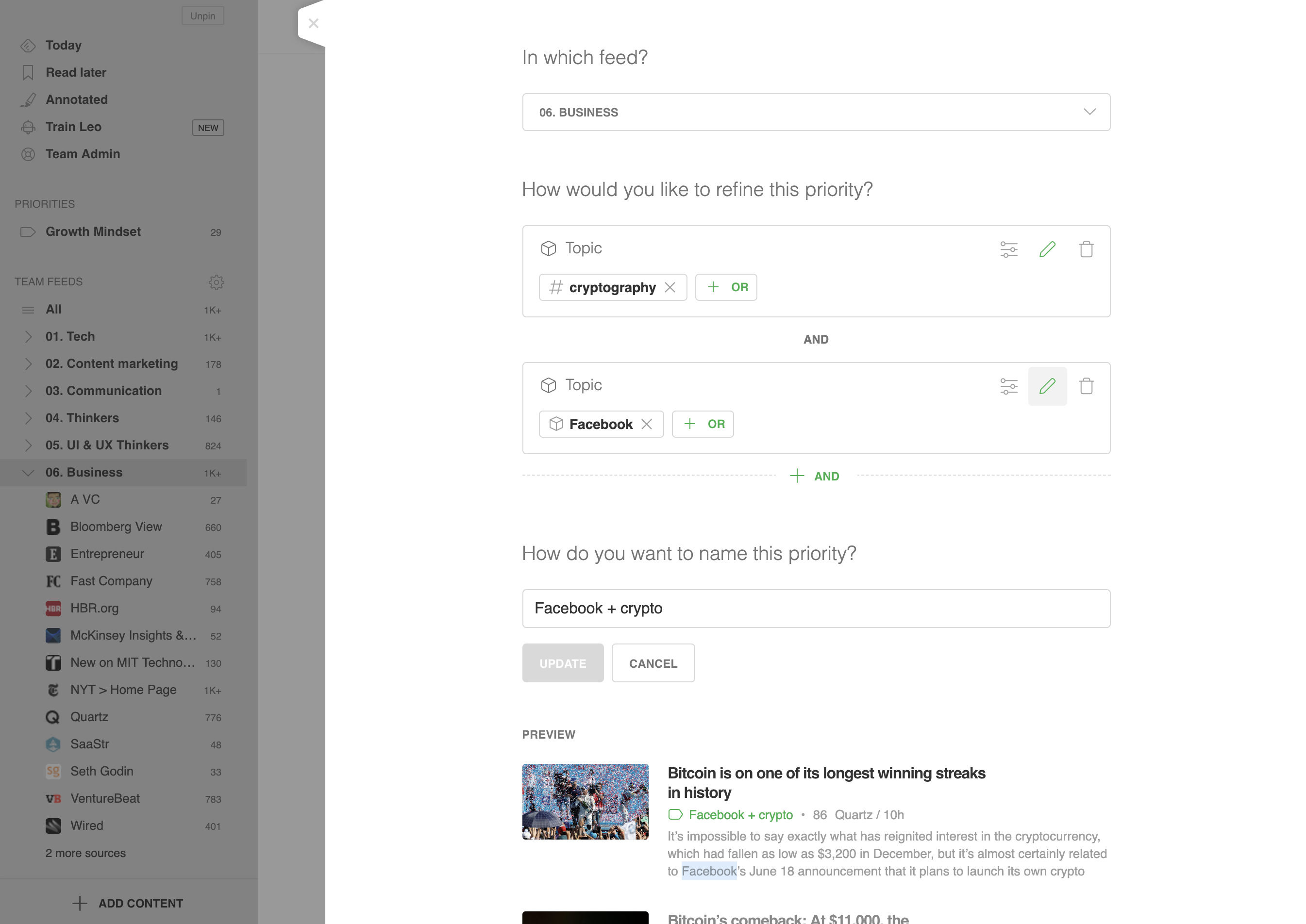Viewport: 1306px width, 924px height.
Task: Open VentureBeat source icon
Action: [x=53, y=799]
